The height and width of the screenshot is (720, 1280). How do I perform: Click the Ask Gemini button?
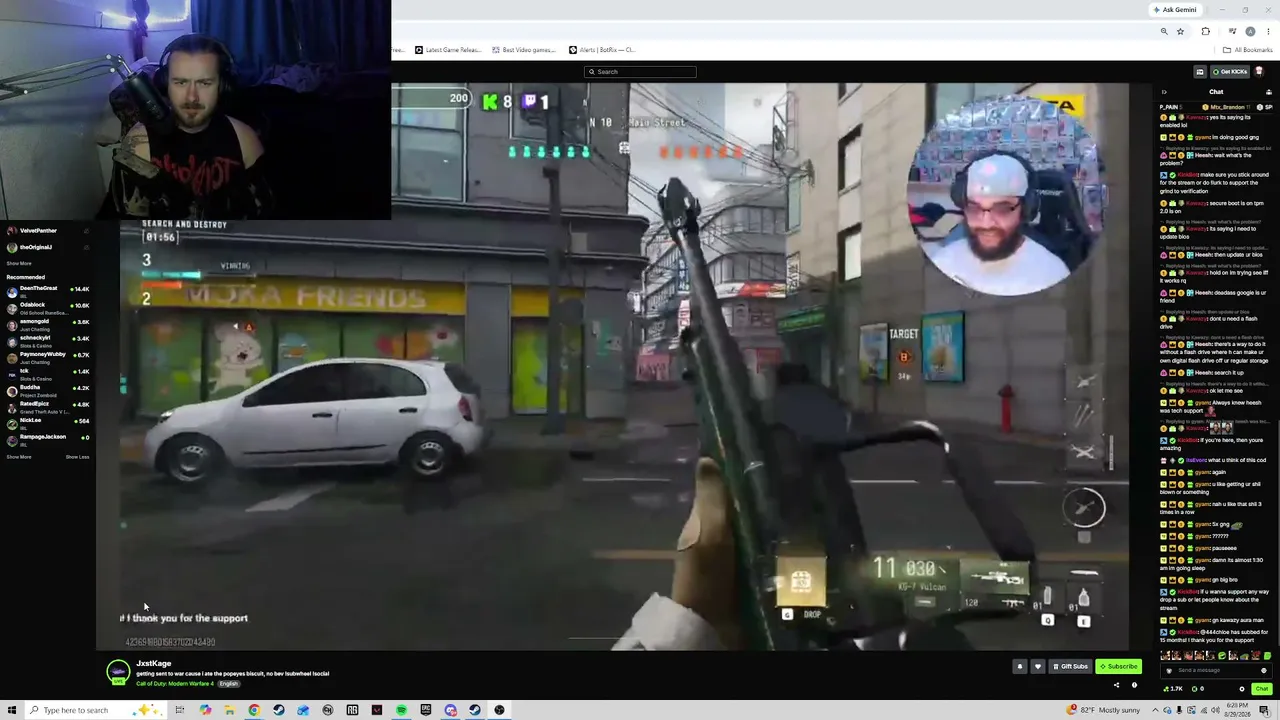1175,10
